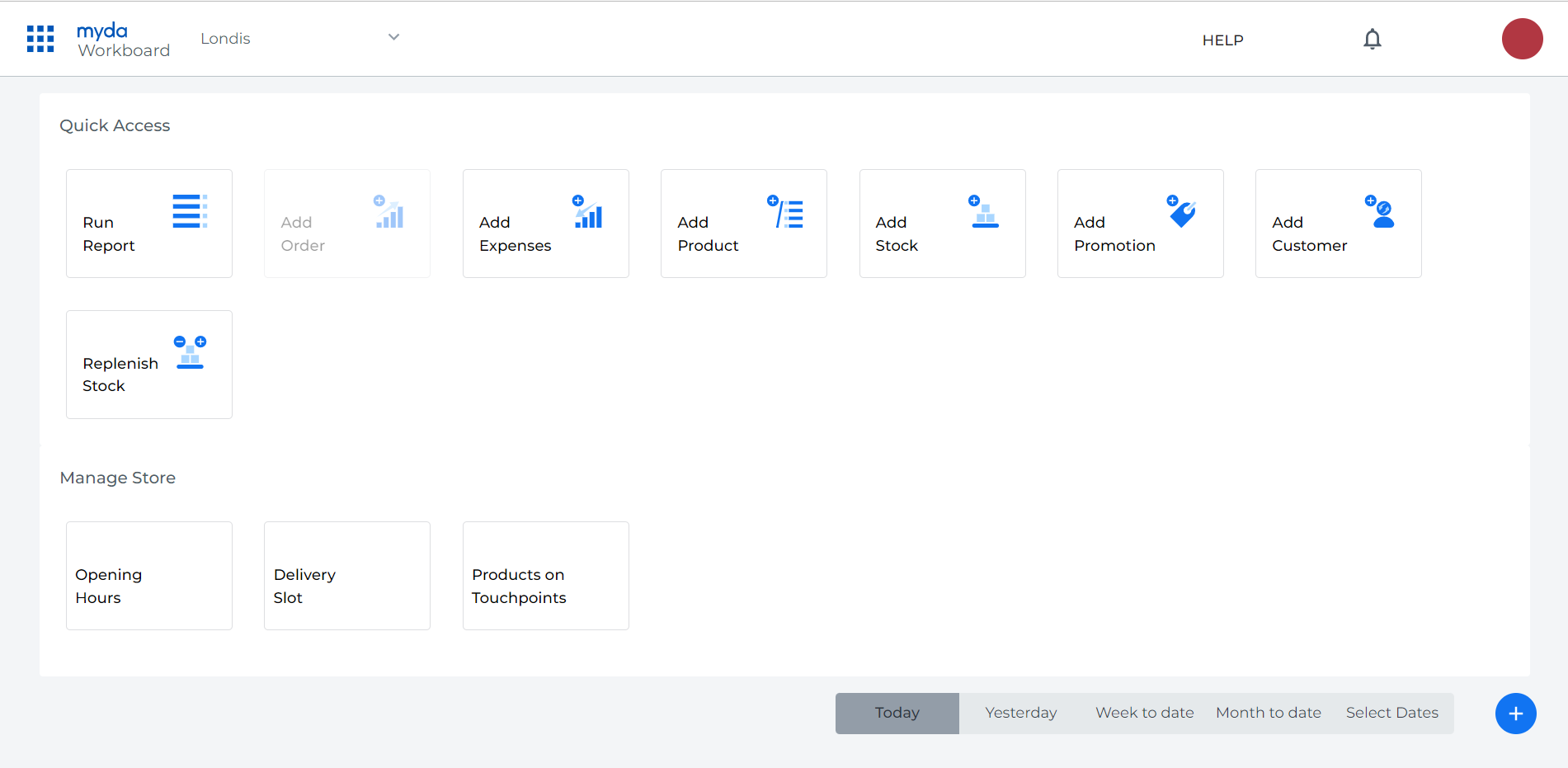Select the Today date range tab
Viewport: 1568px width, 768px height.
point(897,713)
